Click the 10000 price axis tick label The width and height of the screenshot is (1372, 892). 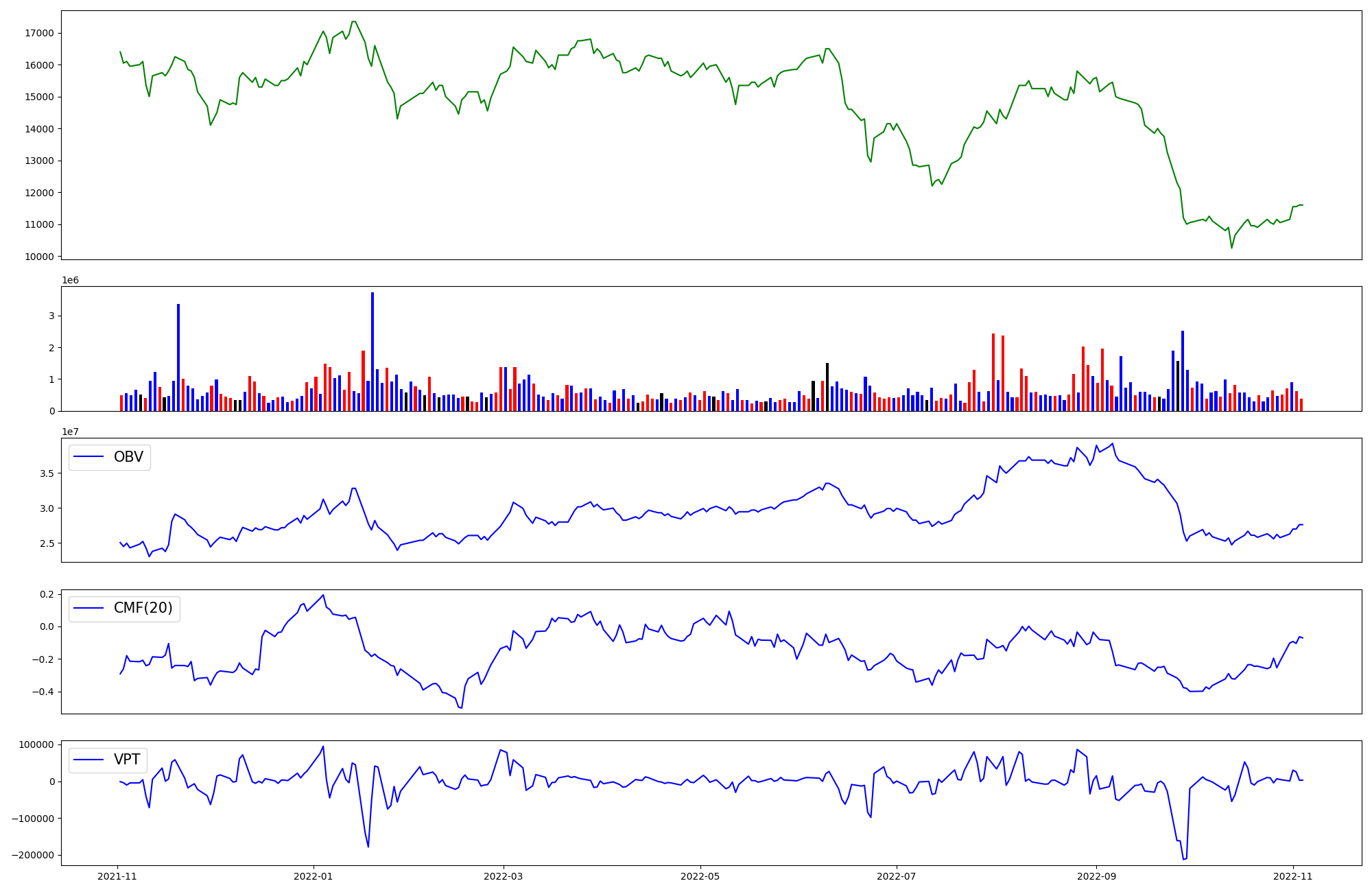(x=39, y=257)
